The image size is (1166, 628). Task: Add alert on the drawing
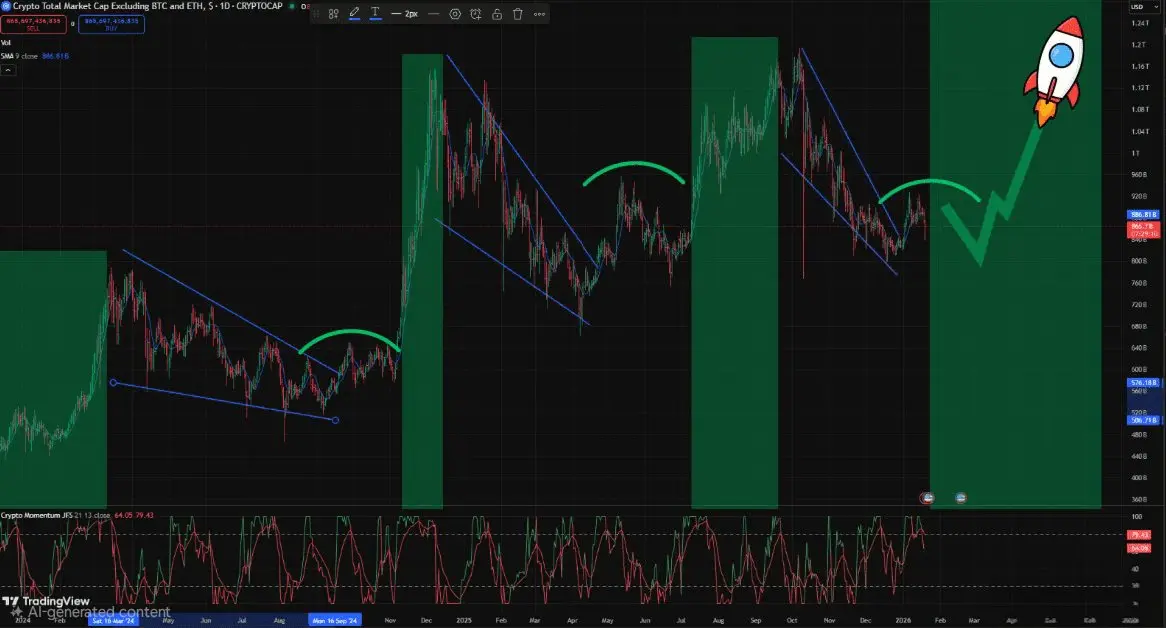coord(476,14)
